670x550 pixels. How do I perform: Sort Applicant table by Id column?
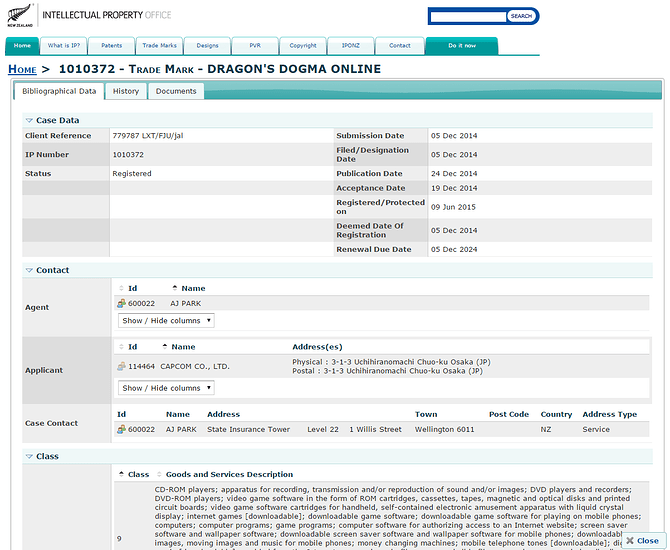(128, 347)
